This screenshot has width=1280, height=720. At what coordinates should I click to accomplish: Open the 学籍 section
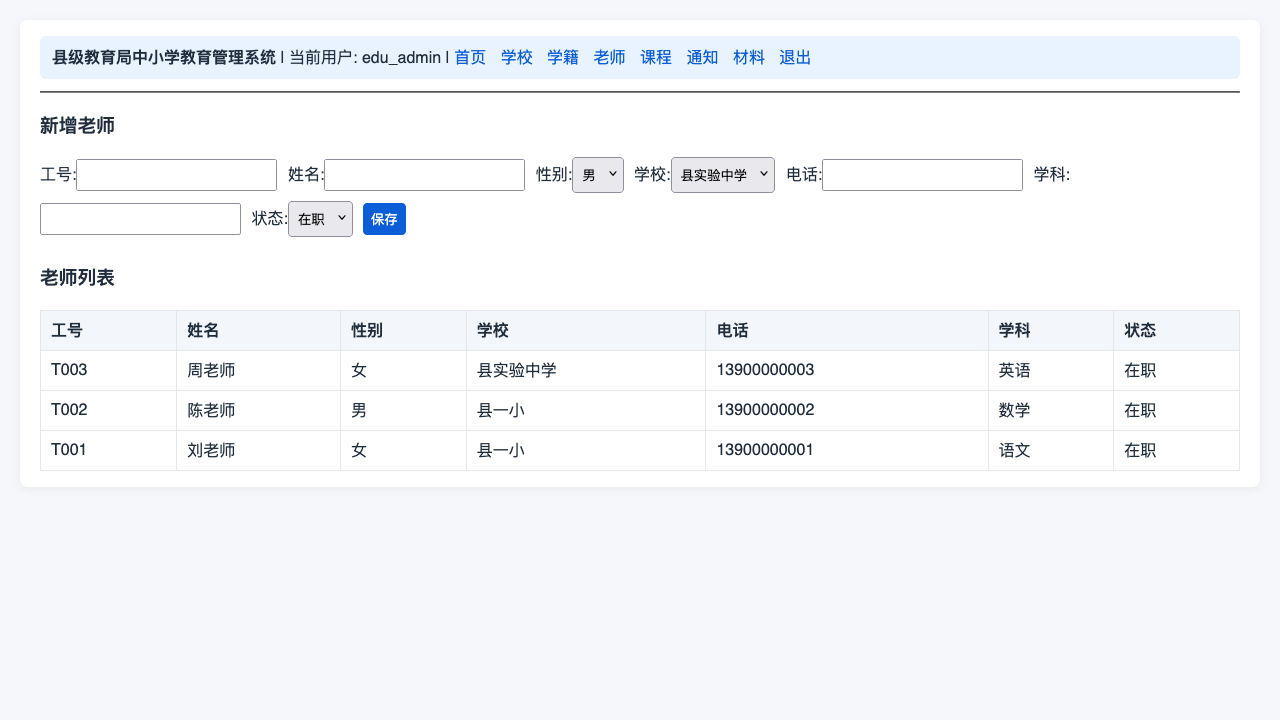pyautogui.click(x=563, y=58)
